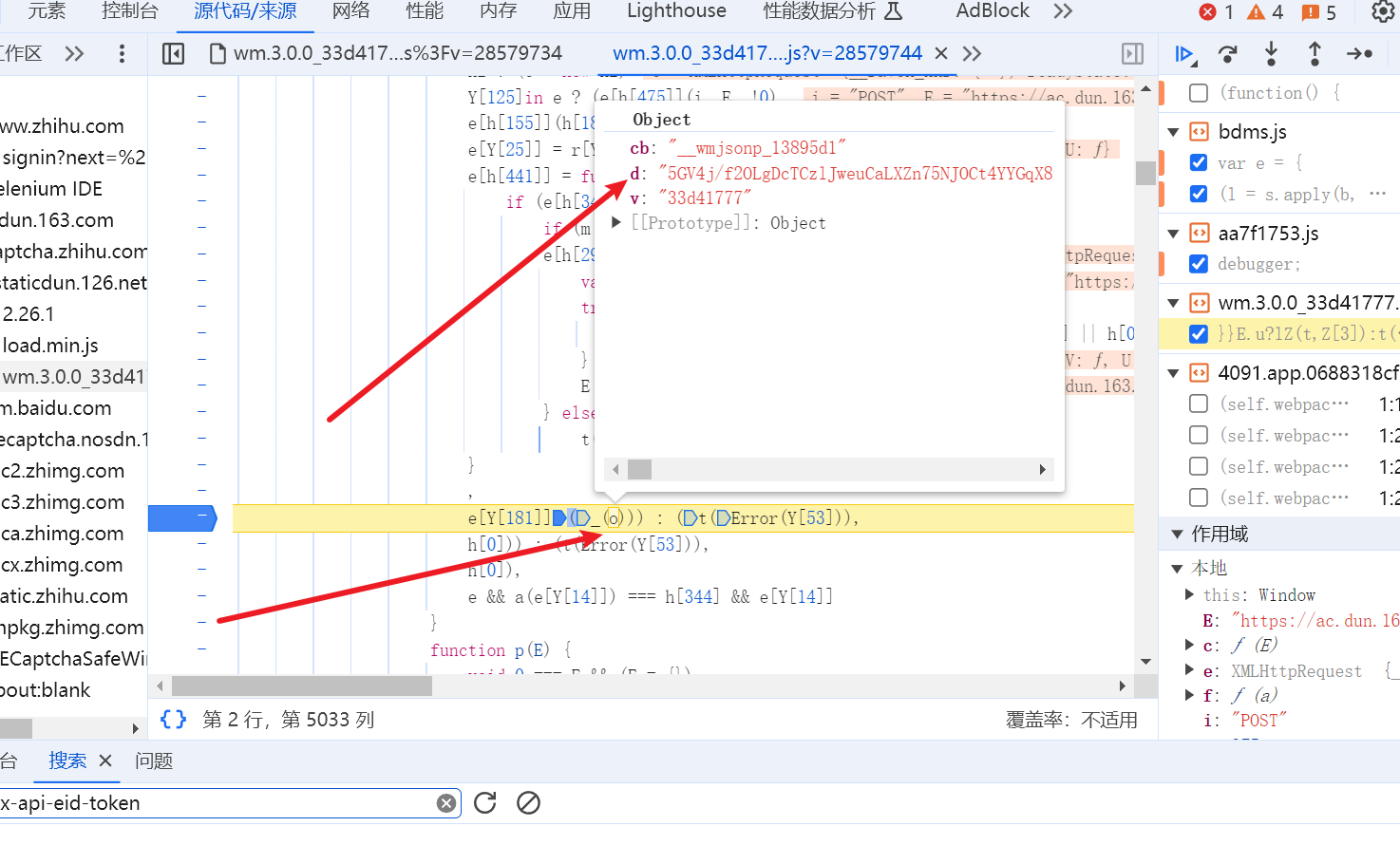Toggle the debugger sidebar panel

point(1132,54)
